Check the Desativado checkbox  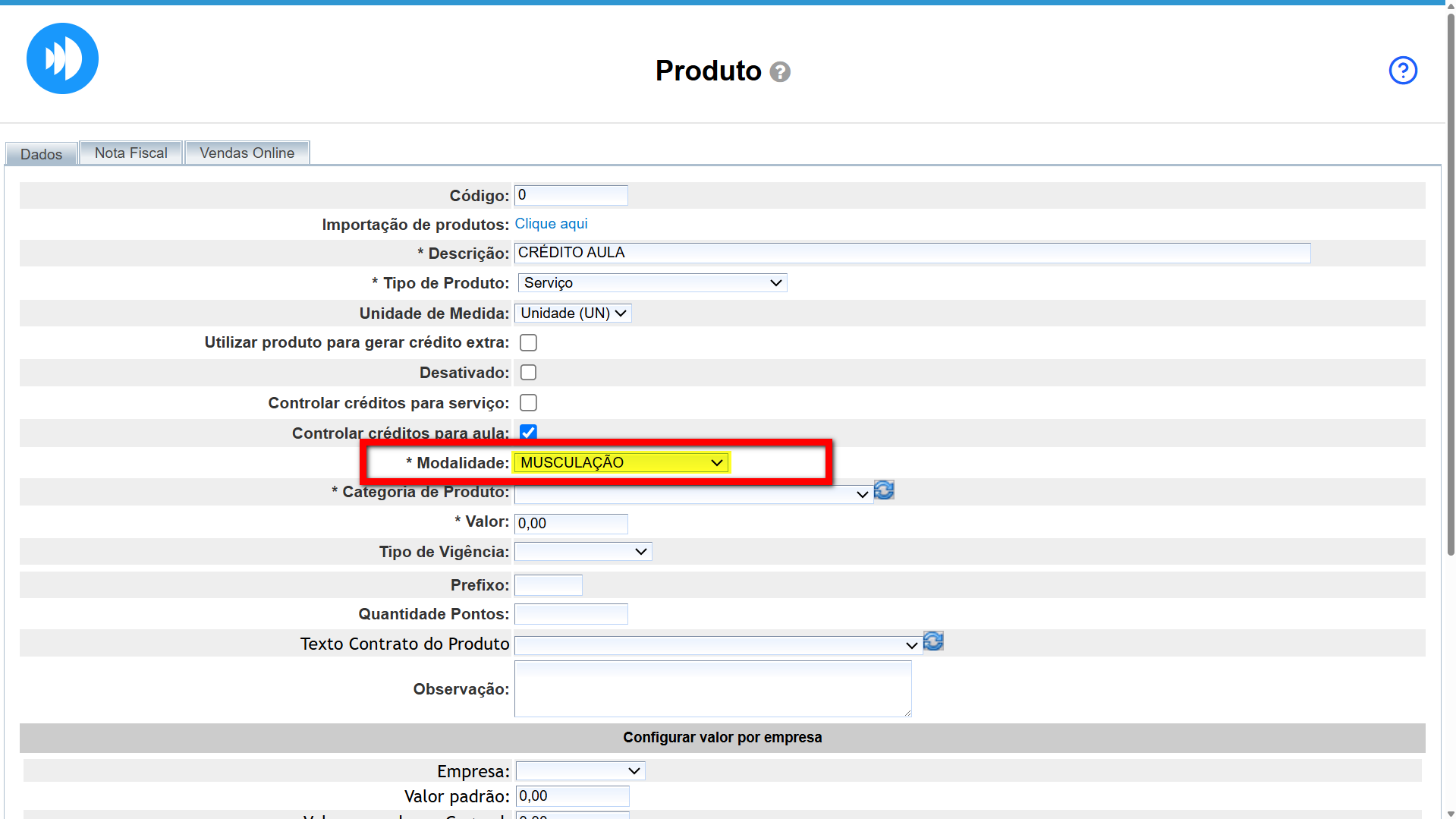pyautogui.click(x=528, y=373)
